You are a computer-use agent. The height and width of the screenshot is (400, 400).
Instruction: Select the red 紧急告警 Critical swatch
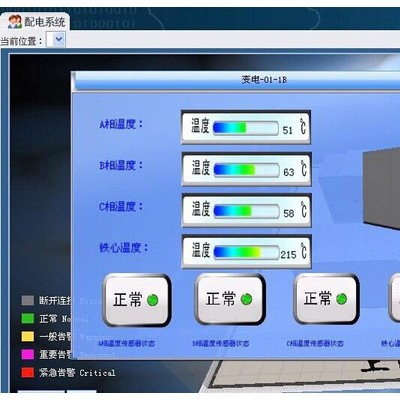(x=28, y=372)
